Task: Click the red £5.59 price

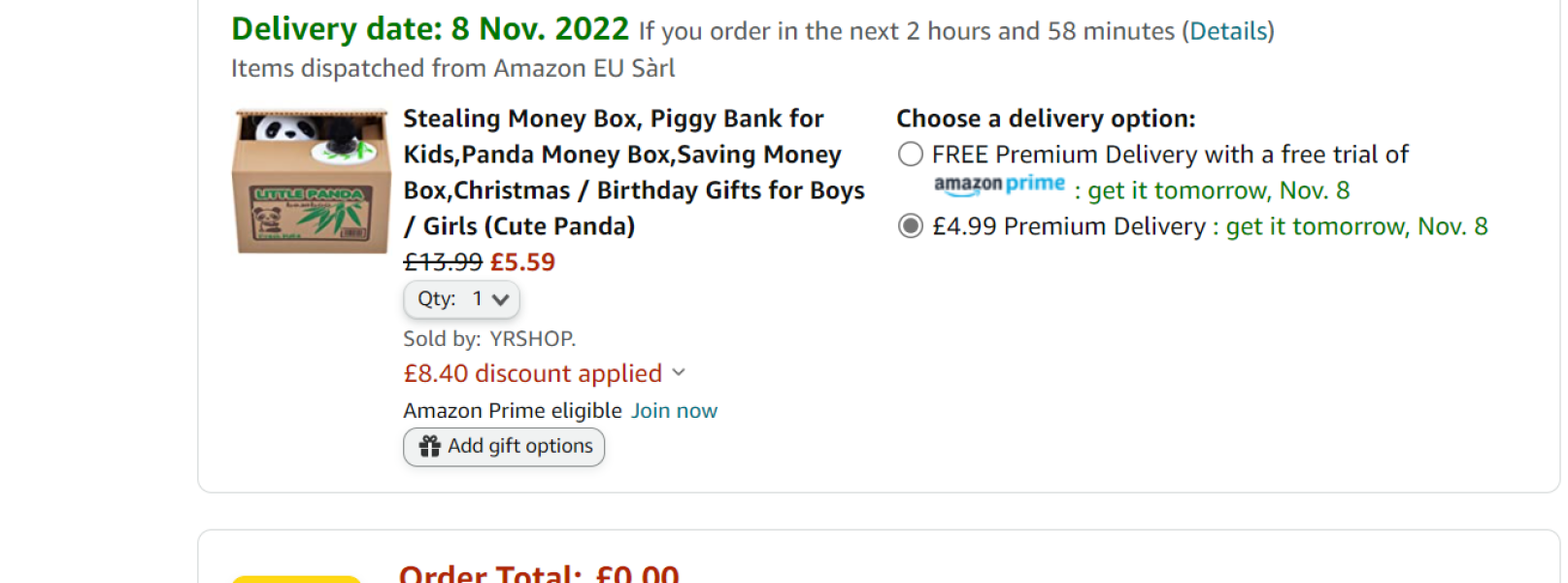Action: (522, 262)
